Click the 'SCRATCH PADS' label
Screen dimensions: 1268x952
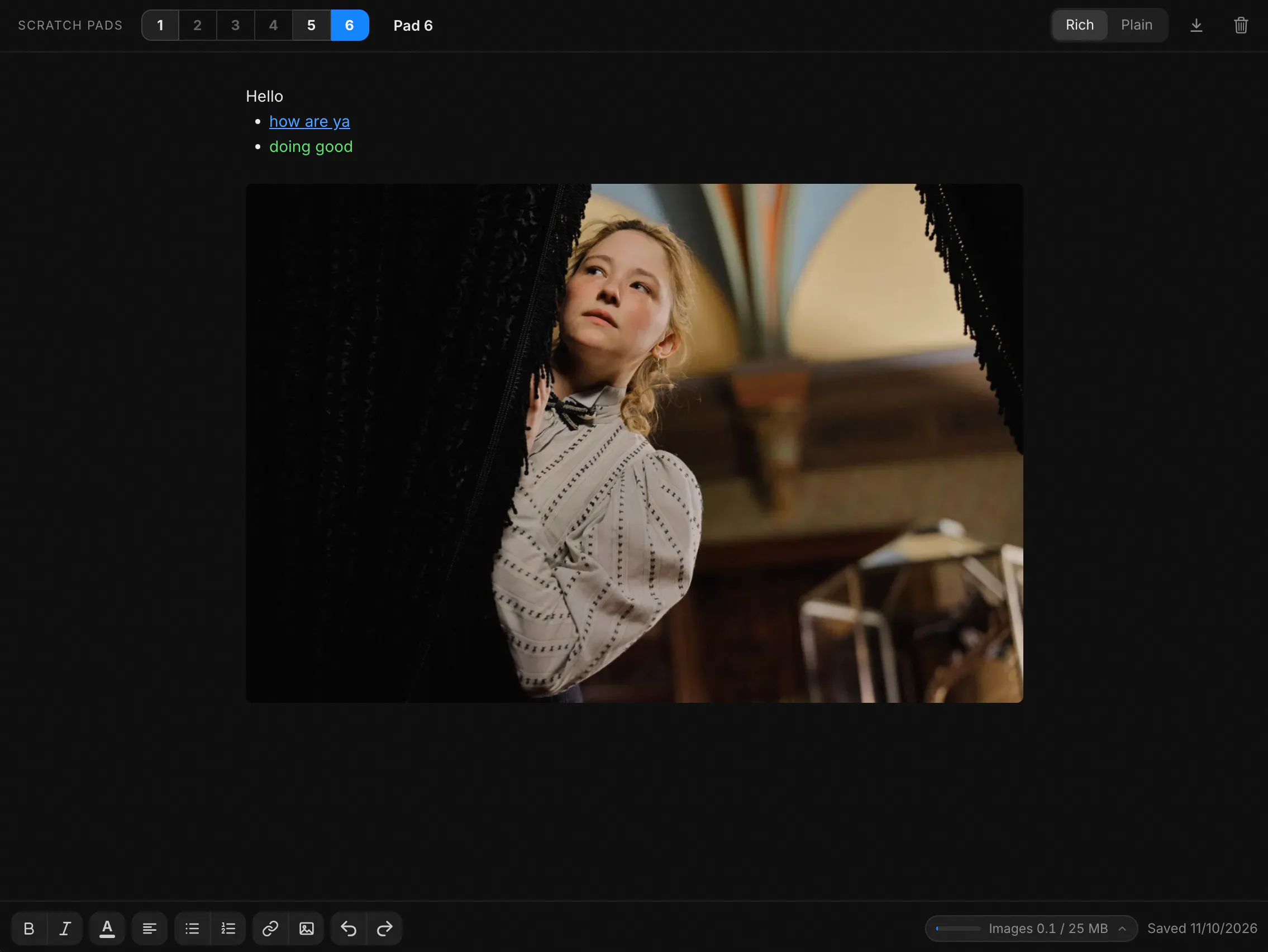point(70,25)
